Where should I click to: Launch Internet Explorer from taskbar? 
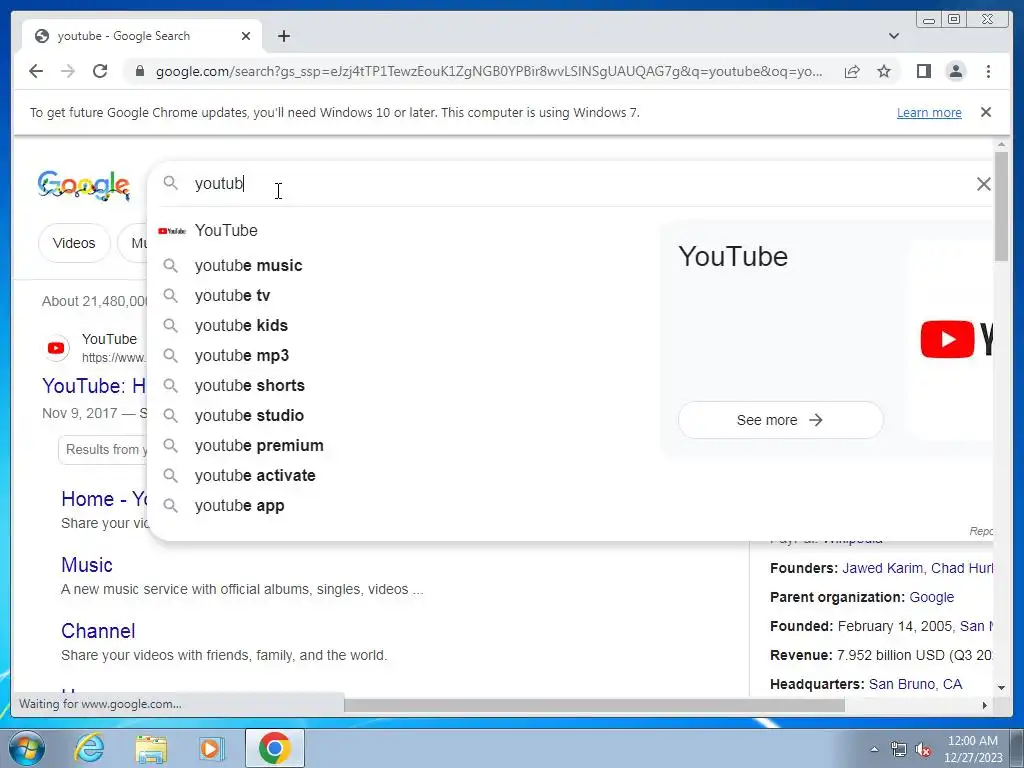(89, 748)
